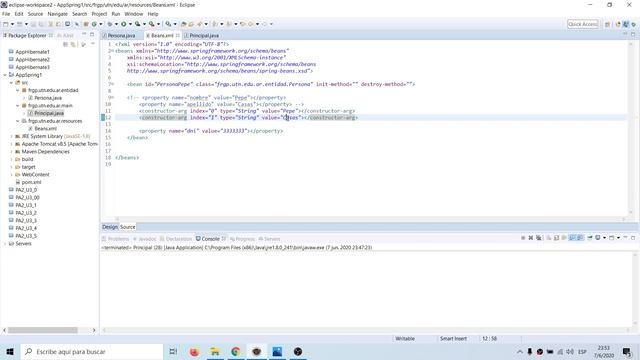This screenshot has height=360, width=640.
Task: Open the Window menu
Action: tap(133, 14)
